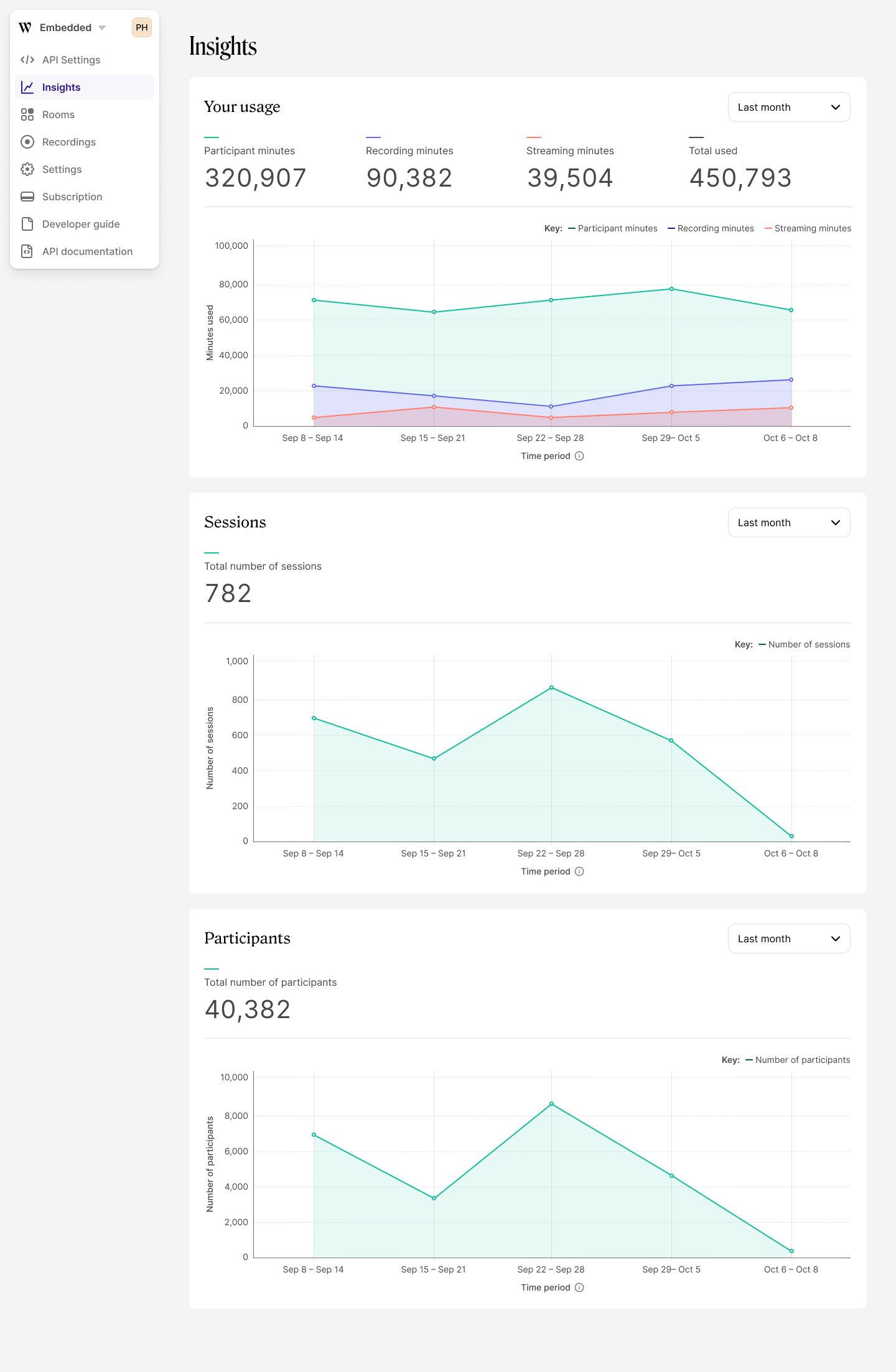Image resolution: width=896 pixels, height=1372 pixels.
Task: Click the Recording minutes value 90,382
Action: click(409, 178)
